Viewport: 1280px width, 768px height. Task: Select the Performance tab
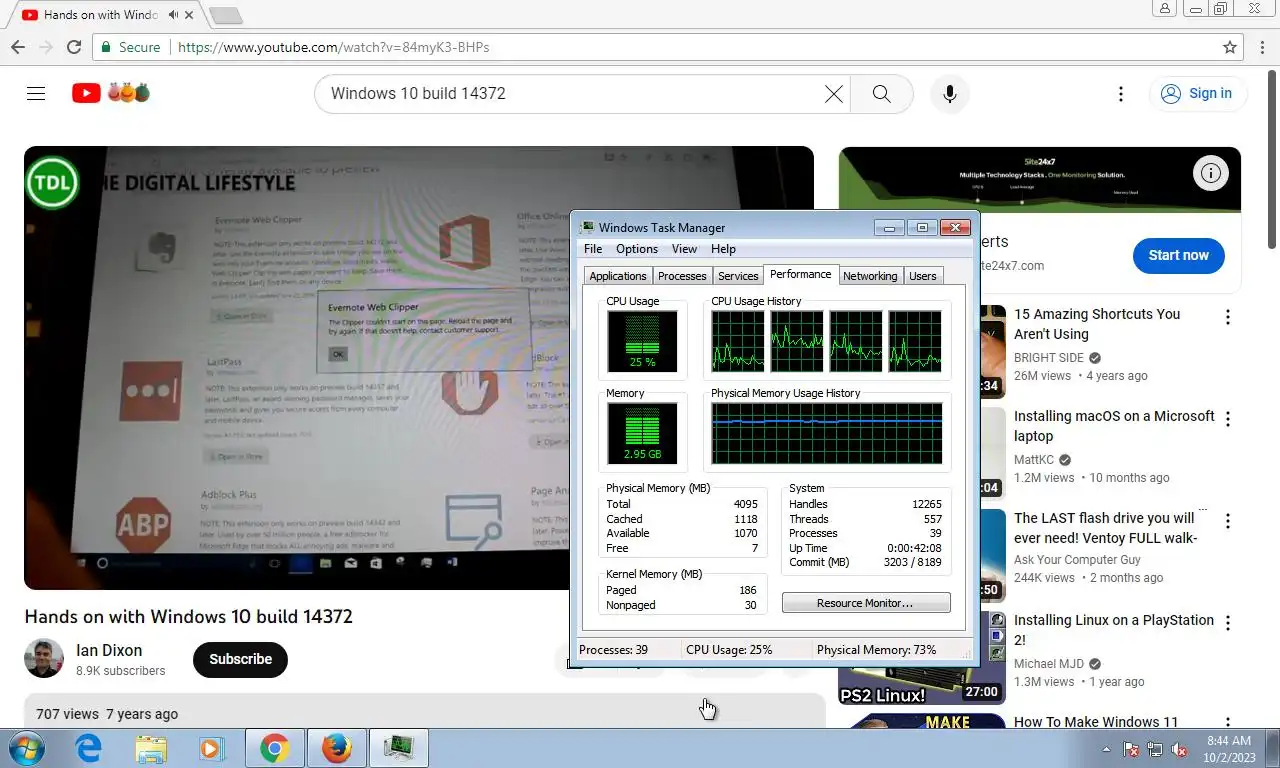click(x=800, y=274)
